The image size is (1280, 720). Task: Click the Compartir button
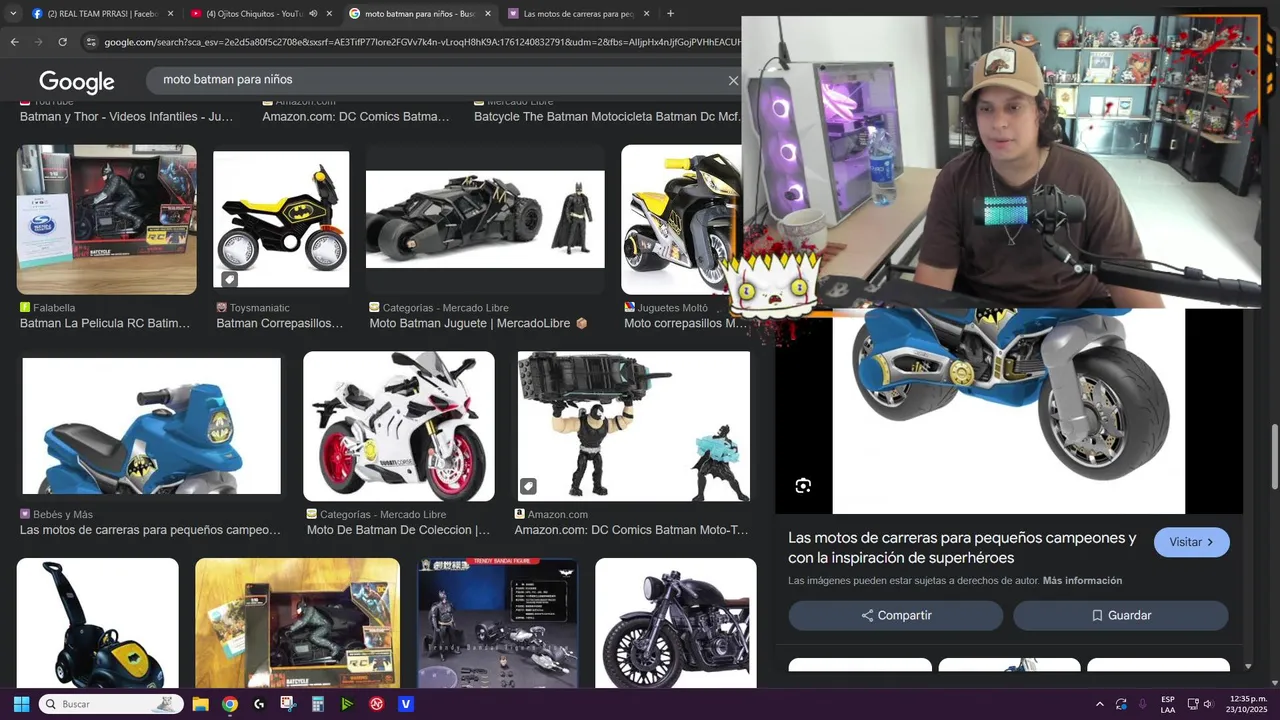896,616
